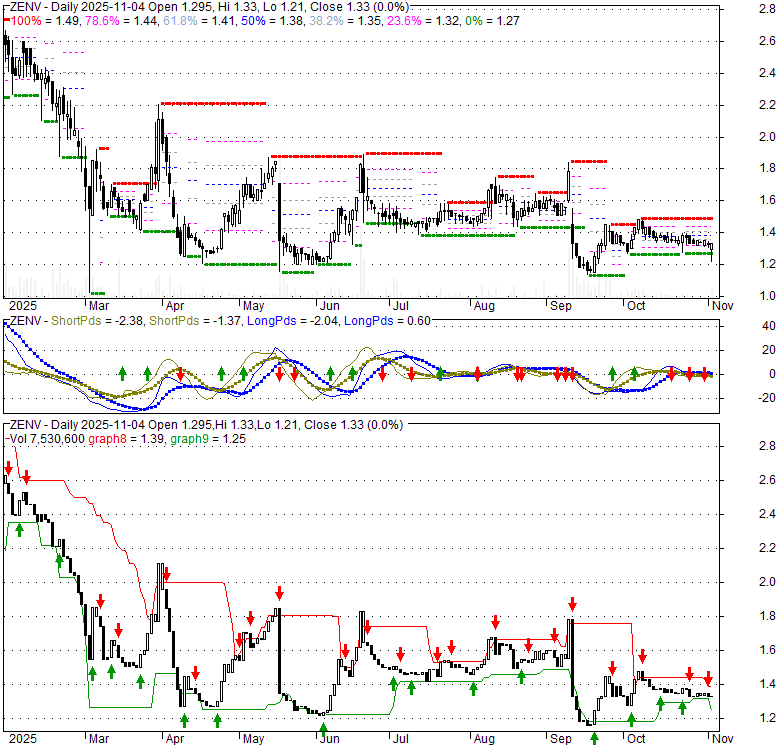
Task: Click the '23.6% = 1.32' Fibonacci legend entry
Action: 423,21
